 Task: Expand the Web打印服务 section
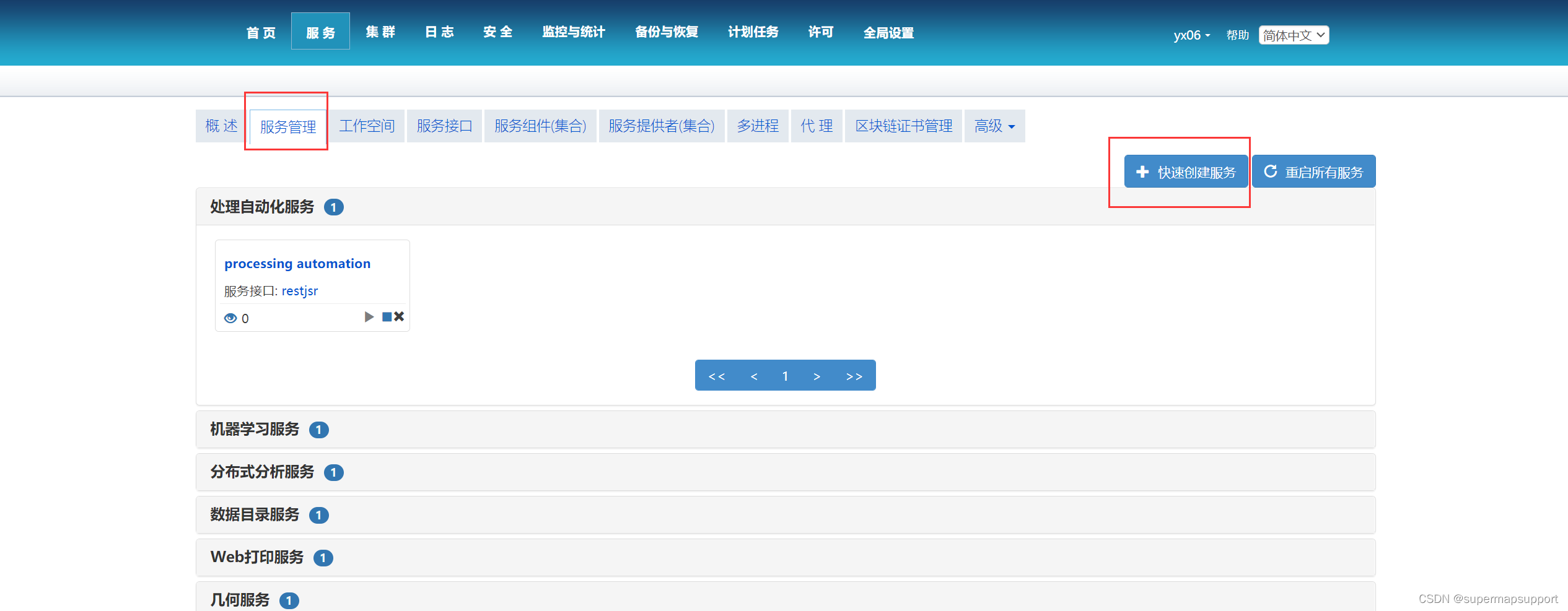coord(785,558)
